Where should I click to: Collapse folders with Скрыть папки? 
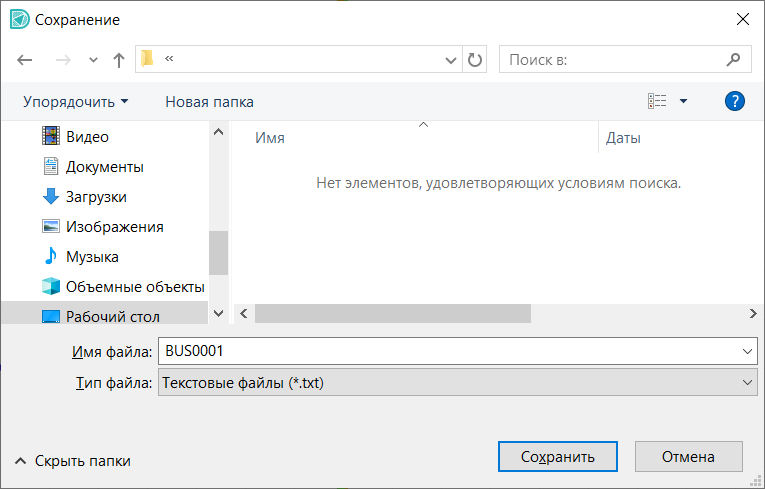coord(73,461)
